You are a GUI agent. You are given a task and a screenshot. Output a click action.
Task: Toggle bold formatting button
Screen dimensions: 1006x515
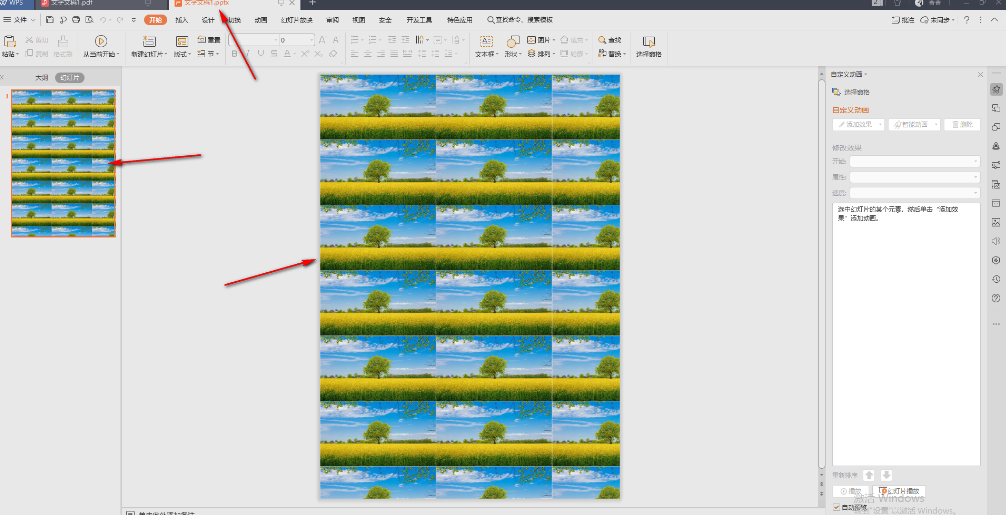pos(235,54)
